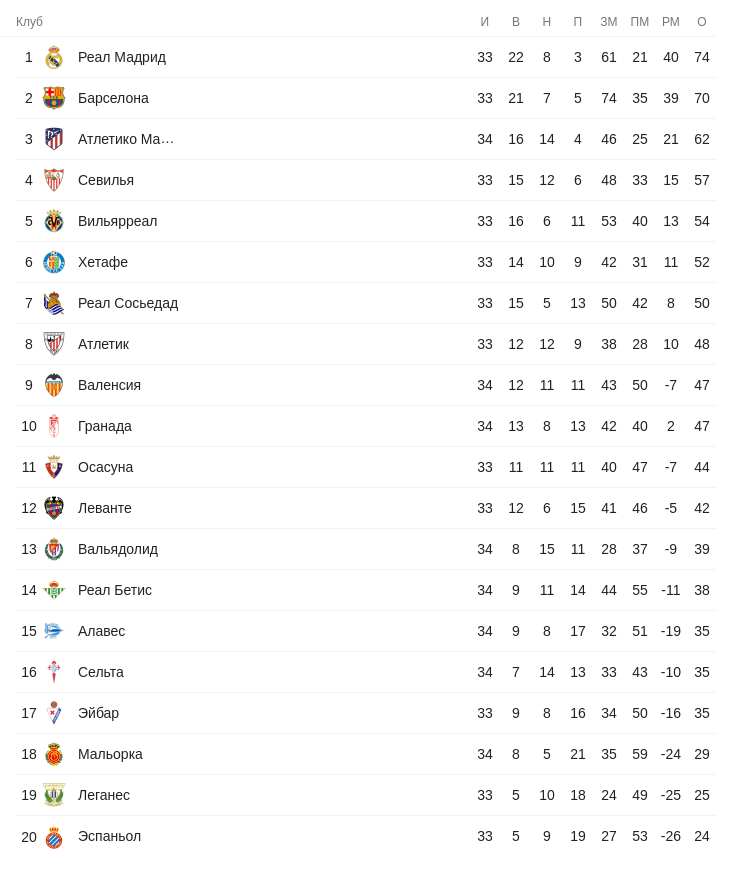
Task: Click the И games played header
Action: pos(485,22)
